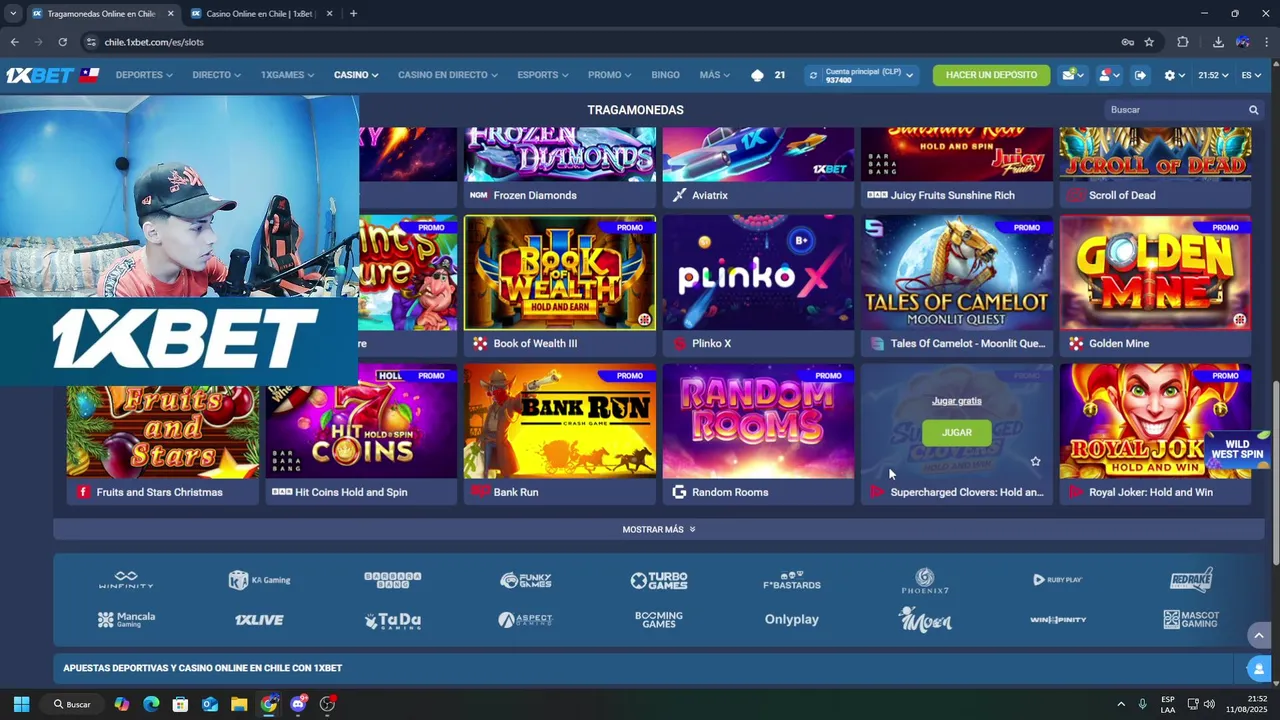Open File Explorer from taskbar
The height and width of the screenshot is (720, 1280).
click(239, 704)
